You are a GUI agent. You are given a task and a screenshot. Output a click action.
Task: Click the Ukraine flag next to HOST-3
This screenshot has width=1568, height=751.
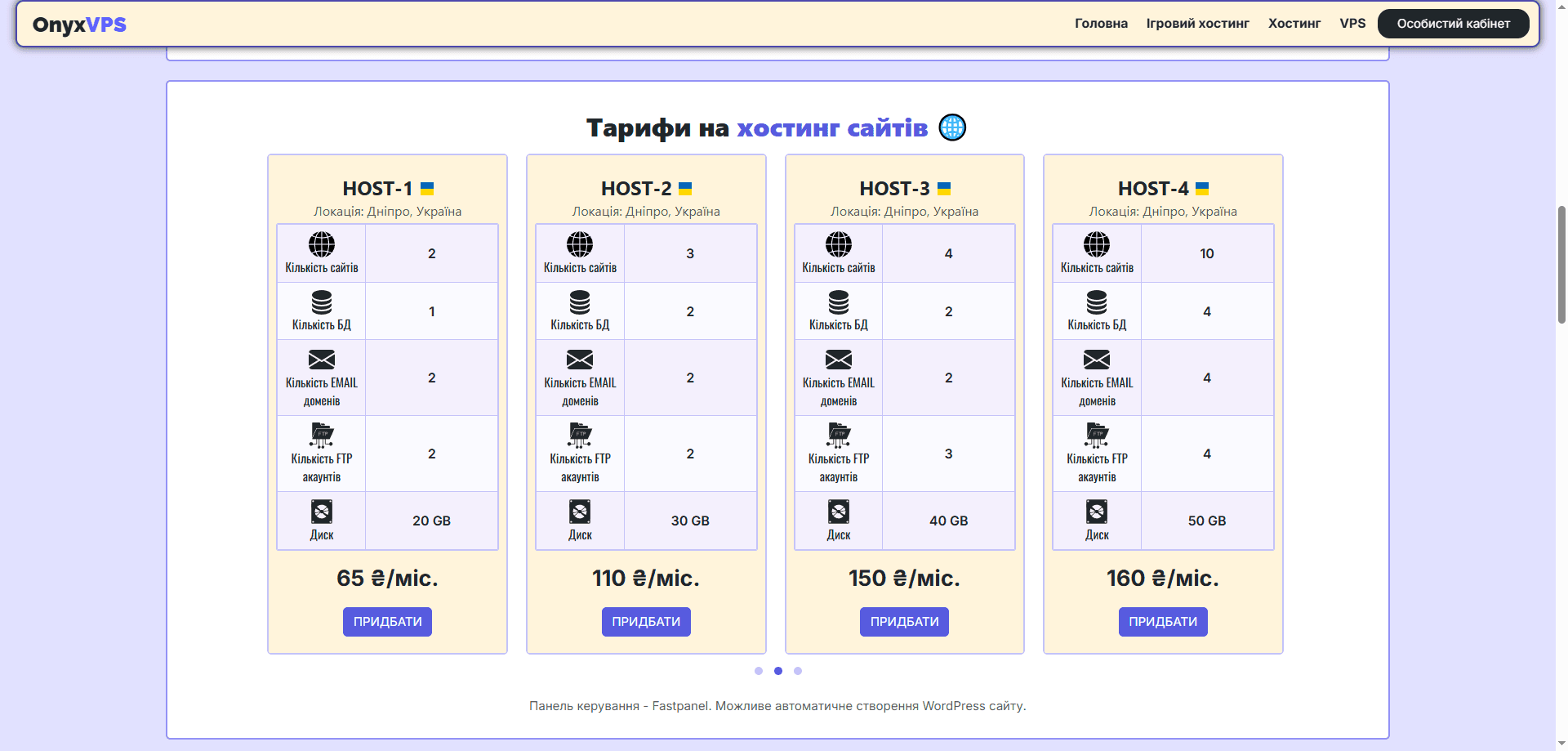[944, 189]
